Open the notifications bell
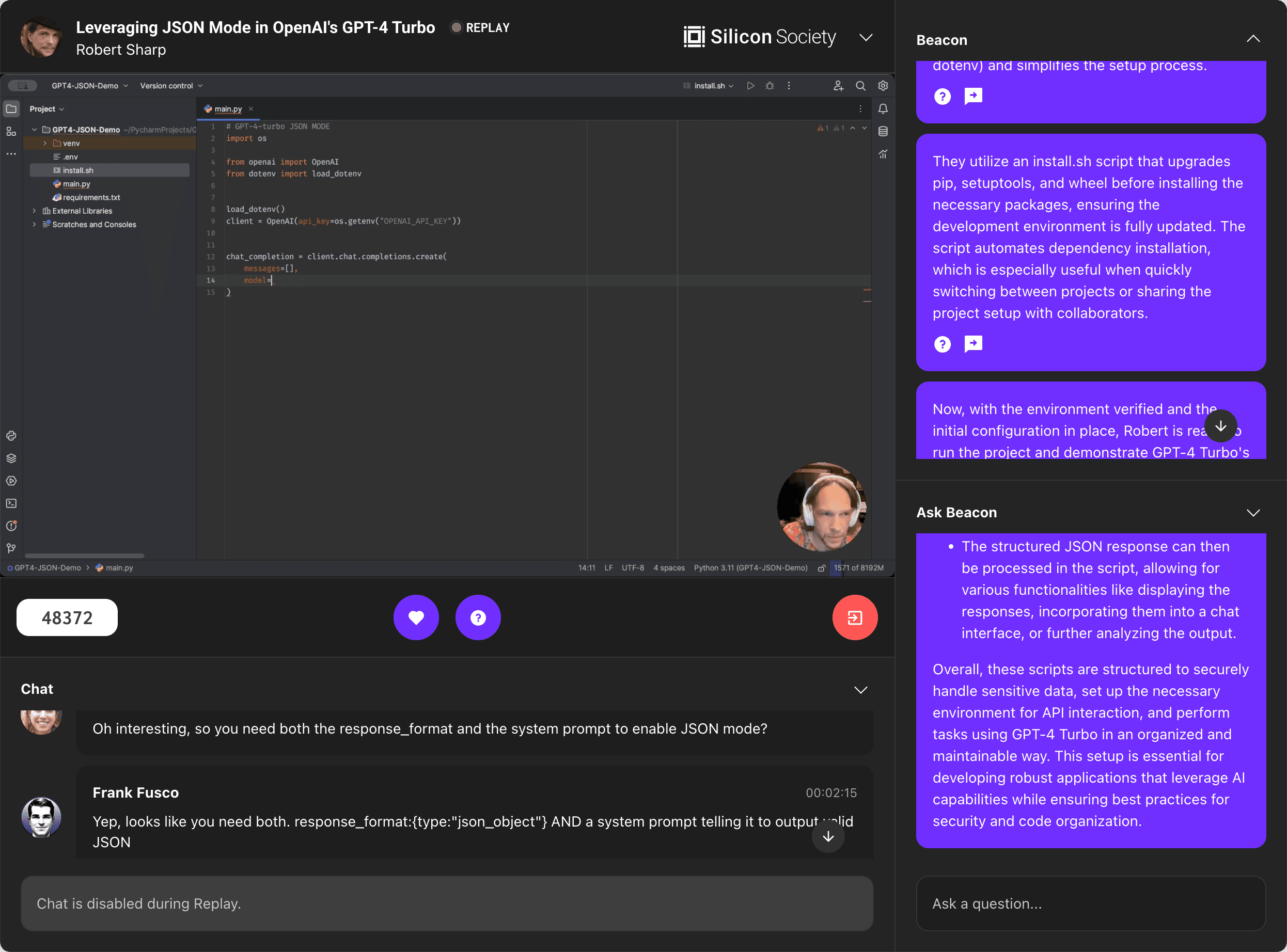 click(883, 108)
